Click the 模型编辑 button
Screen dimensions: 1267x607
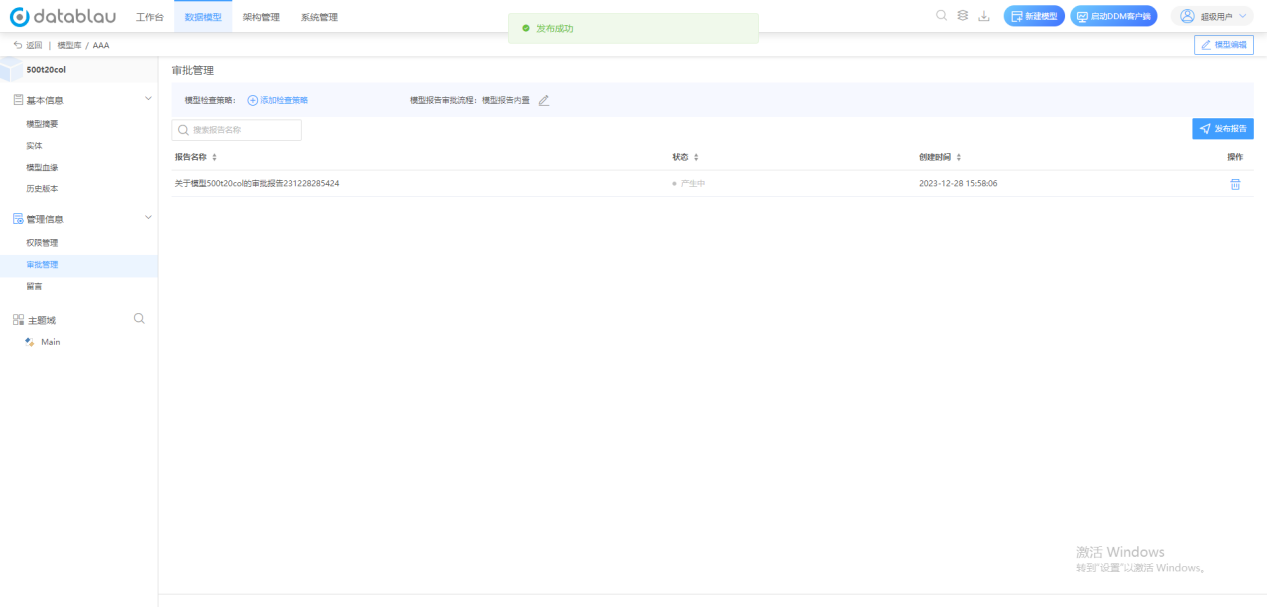pos(1224,45)
